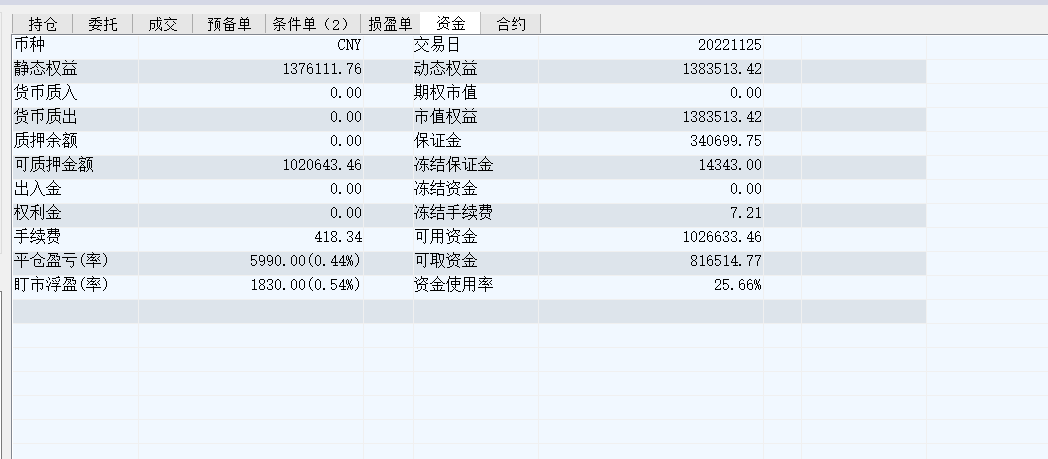Image resolution: width=1048 pixels, height=459 pixels.
Task: Click the 平仓盈亏(率) label
Action: [x=61, y=261]
